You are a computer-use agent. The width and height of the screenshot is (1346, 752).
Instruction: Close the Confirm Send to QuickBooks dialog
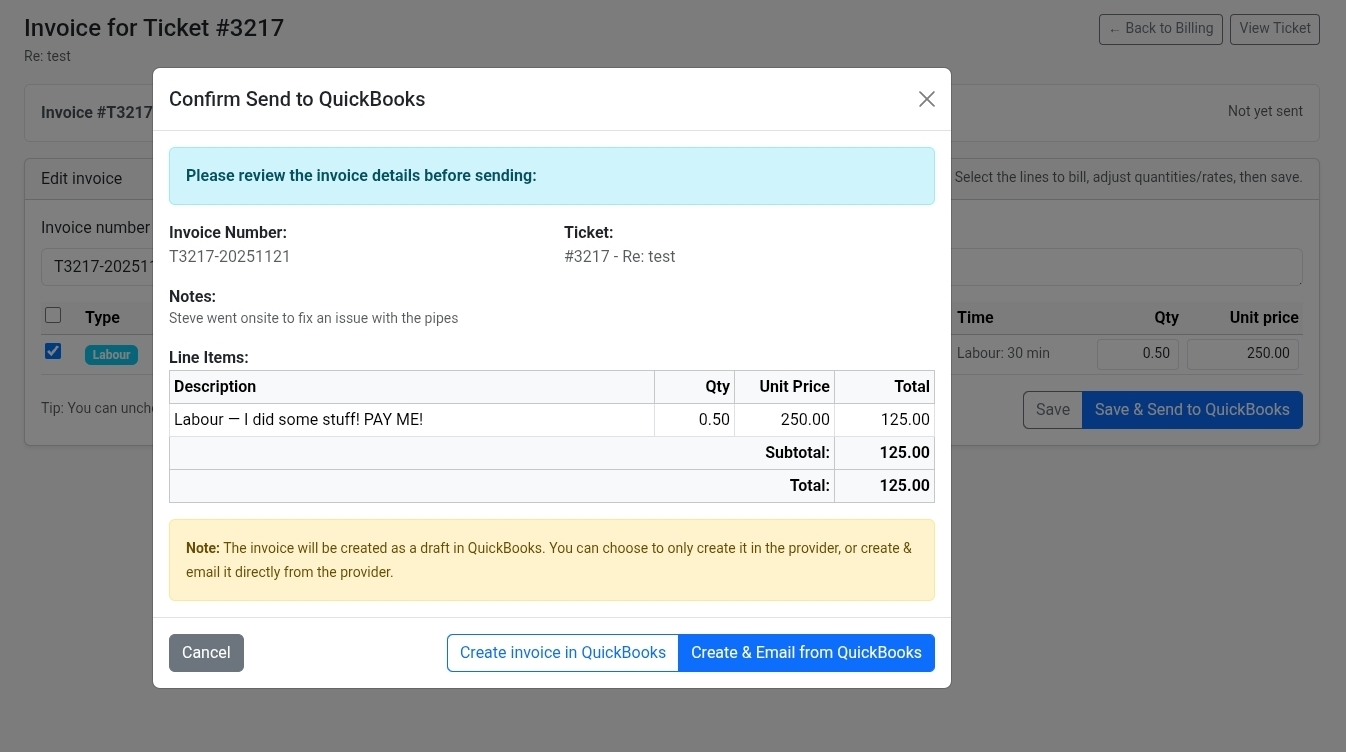pos(926,98)
